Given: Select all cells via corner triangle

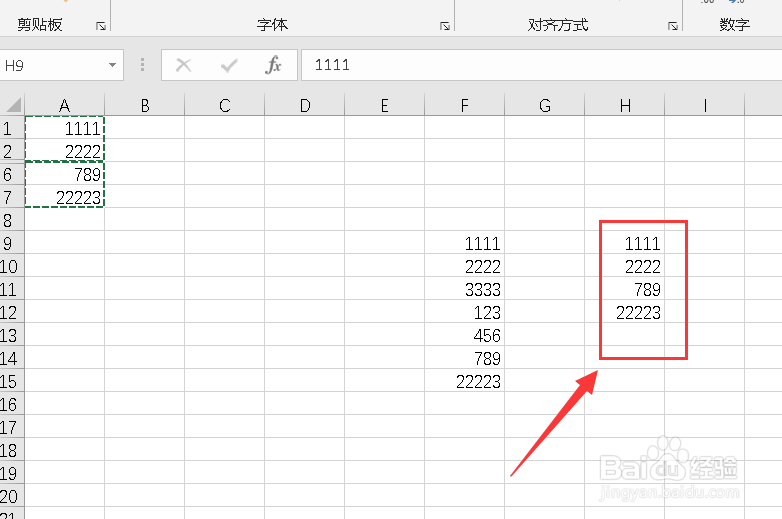Looking at the screenshot, I should click(x=13, y=105).
